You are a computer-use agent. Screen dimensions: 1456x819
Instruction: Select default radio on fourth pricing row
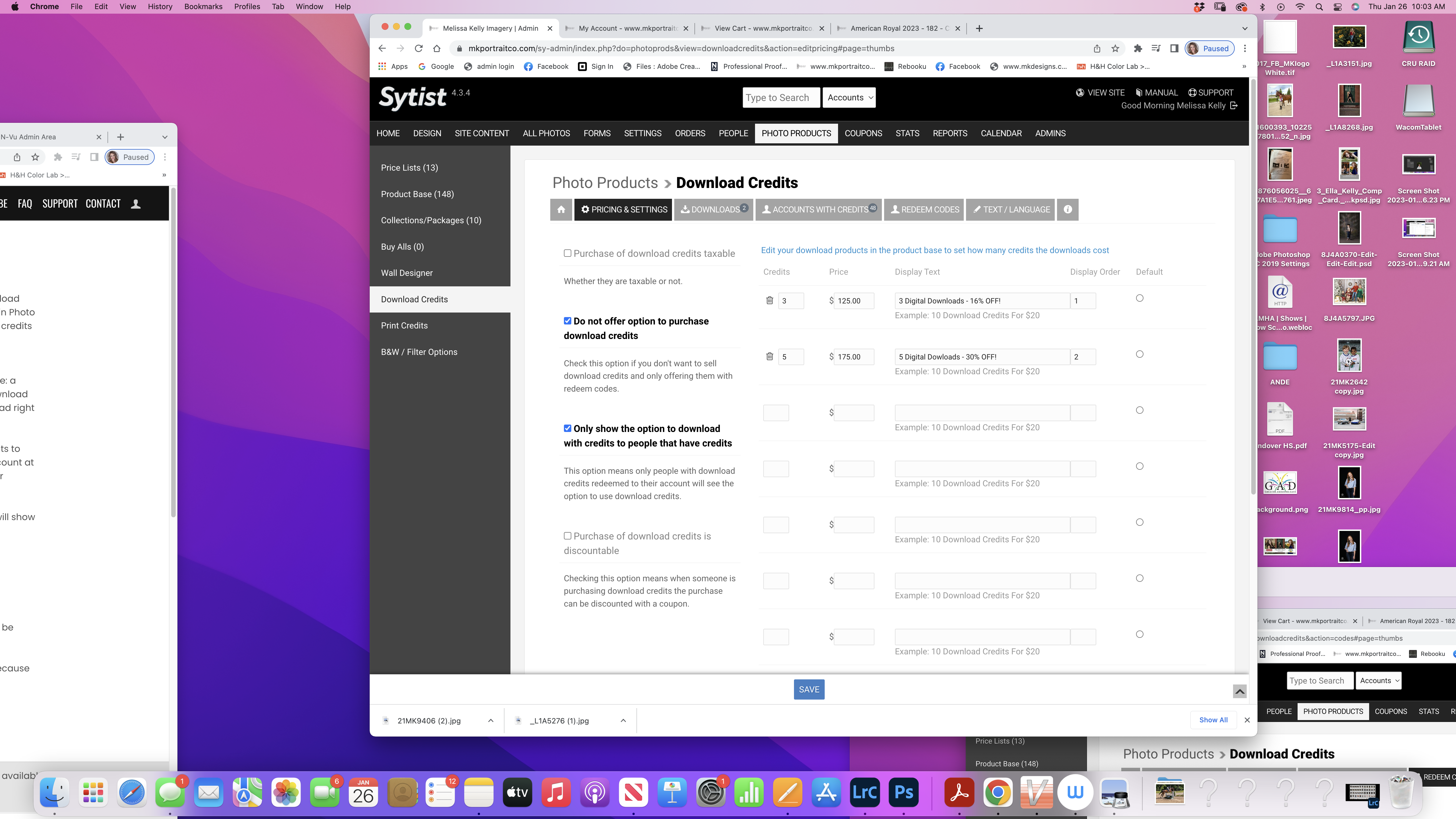(x=1139, y=466)
